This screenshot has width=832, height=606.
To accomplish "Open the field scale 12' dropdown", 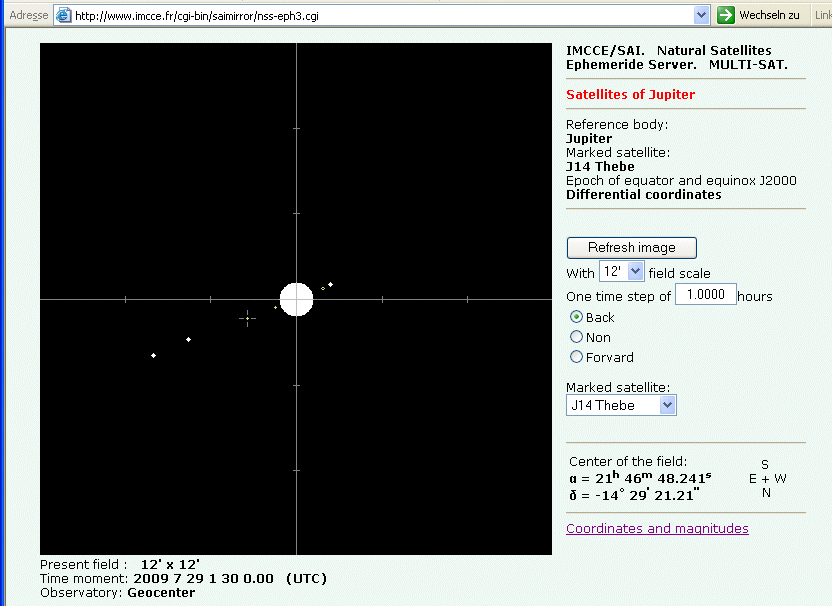I will (622, 272).
